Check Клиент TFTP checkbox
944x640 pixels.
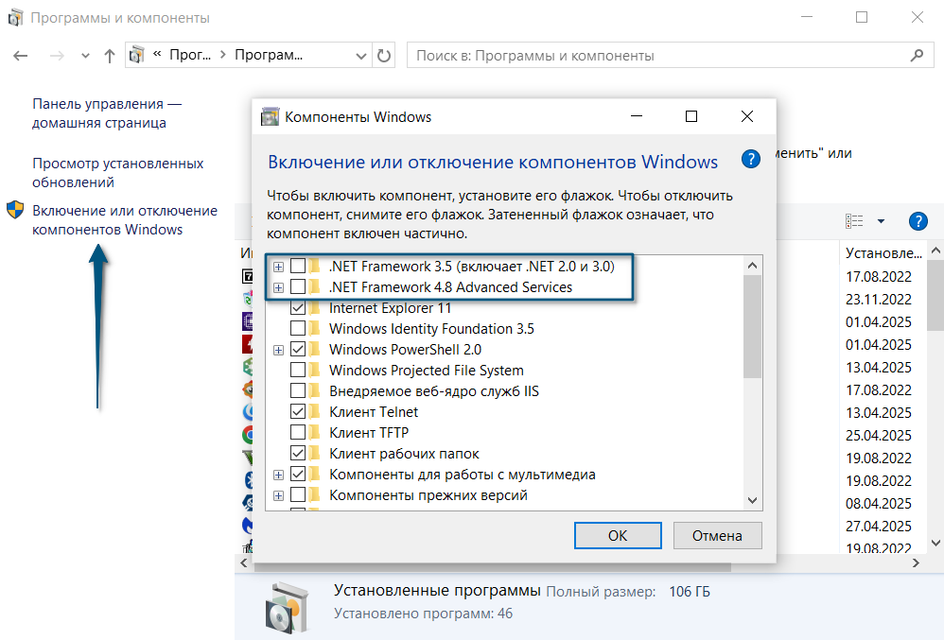tap(297, 432)
